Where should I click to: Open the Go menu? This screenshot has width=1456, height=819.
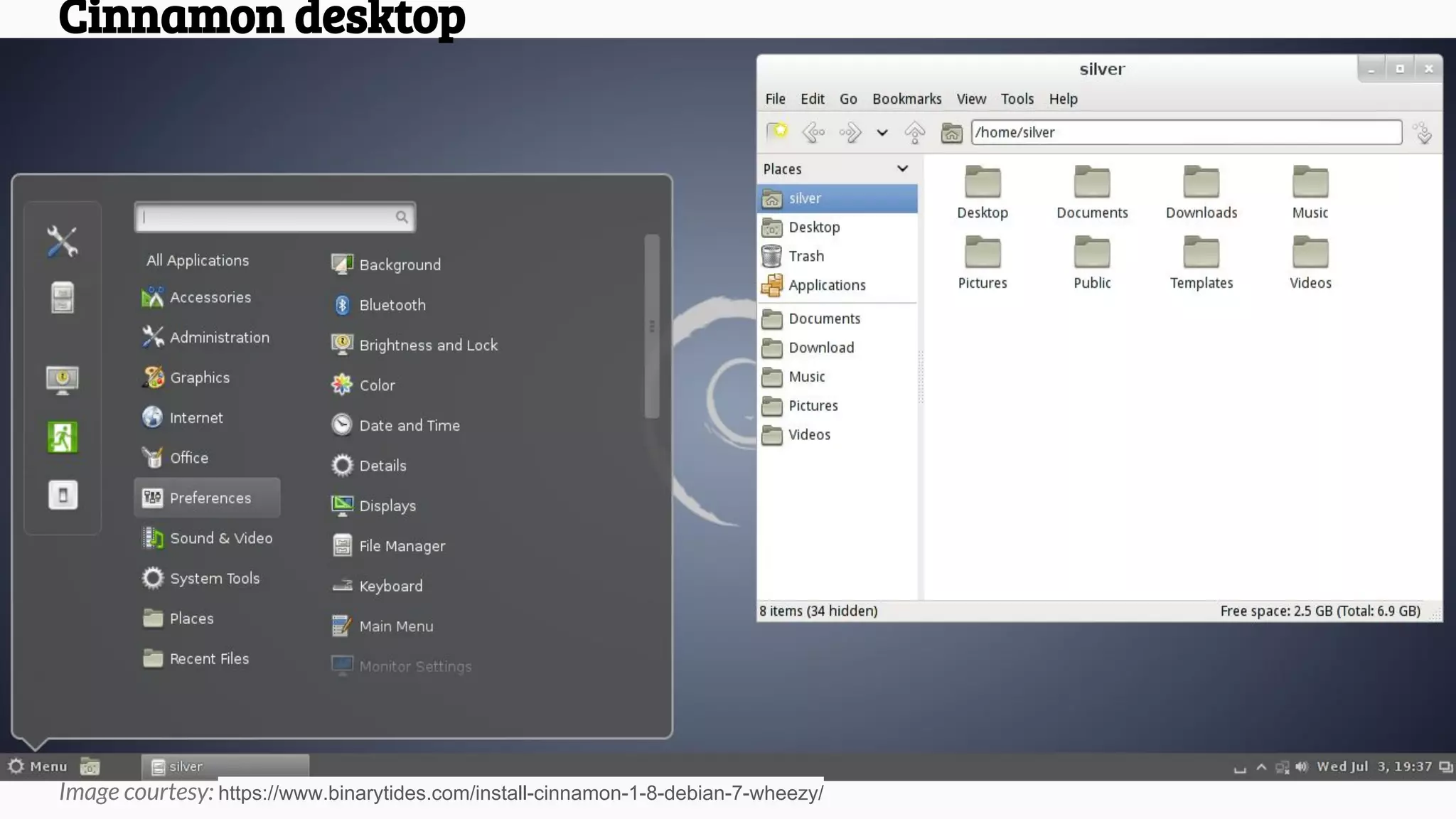[848, 99]
